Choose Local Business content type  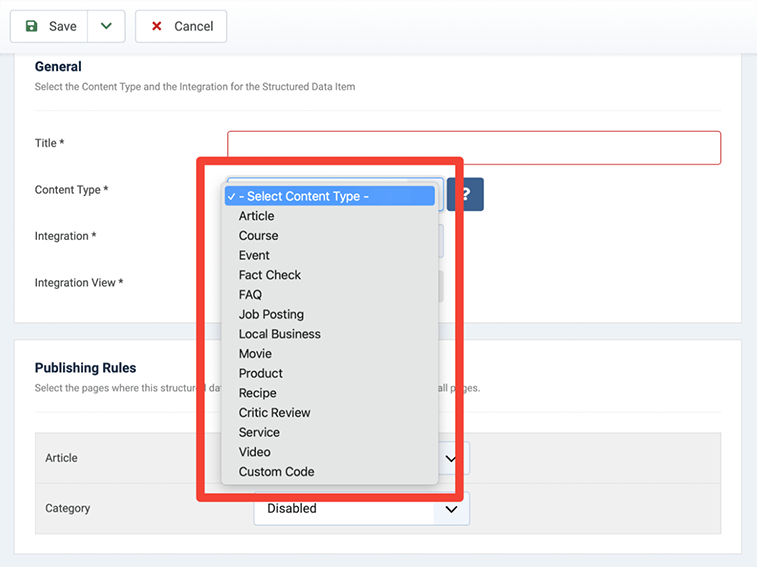pos(330,334)
